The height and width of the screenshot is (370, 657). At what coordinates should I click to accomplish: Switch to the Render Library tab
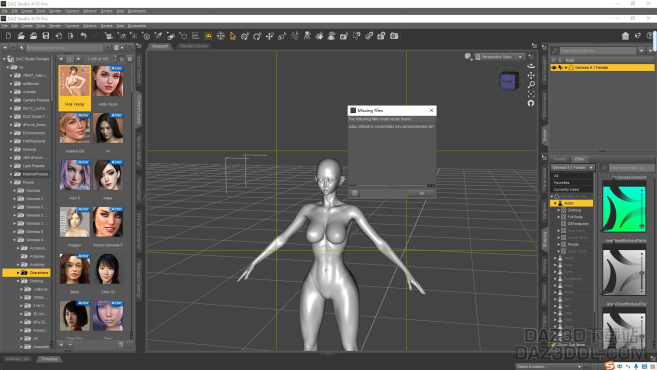click(x=194, y=46)
